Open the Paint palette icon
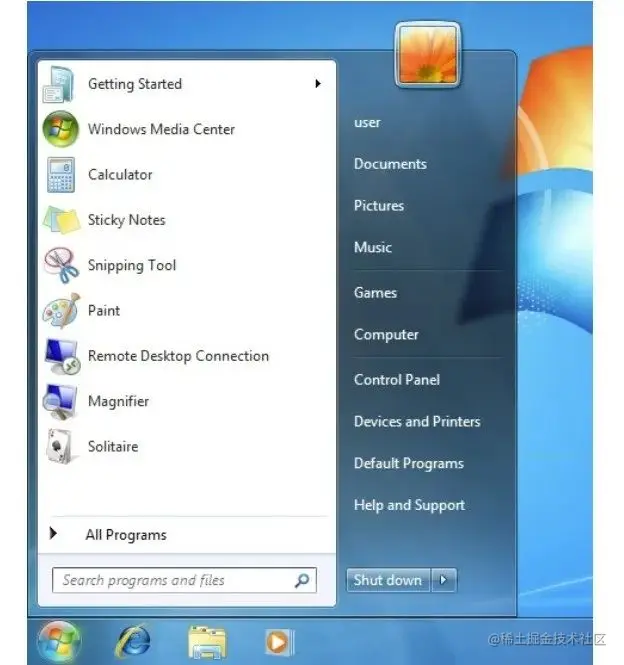624x665 pixels. click(61, 310)
